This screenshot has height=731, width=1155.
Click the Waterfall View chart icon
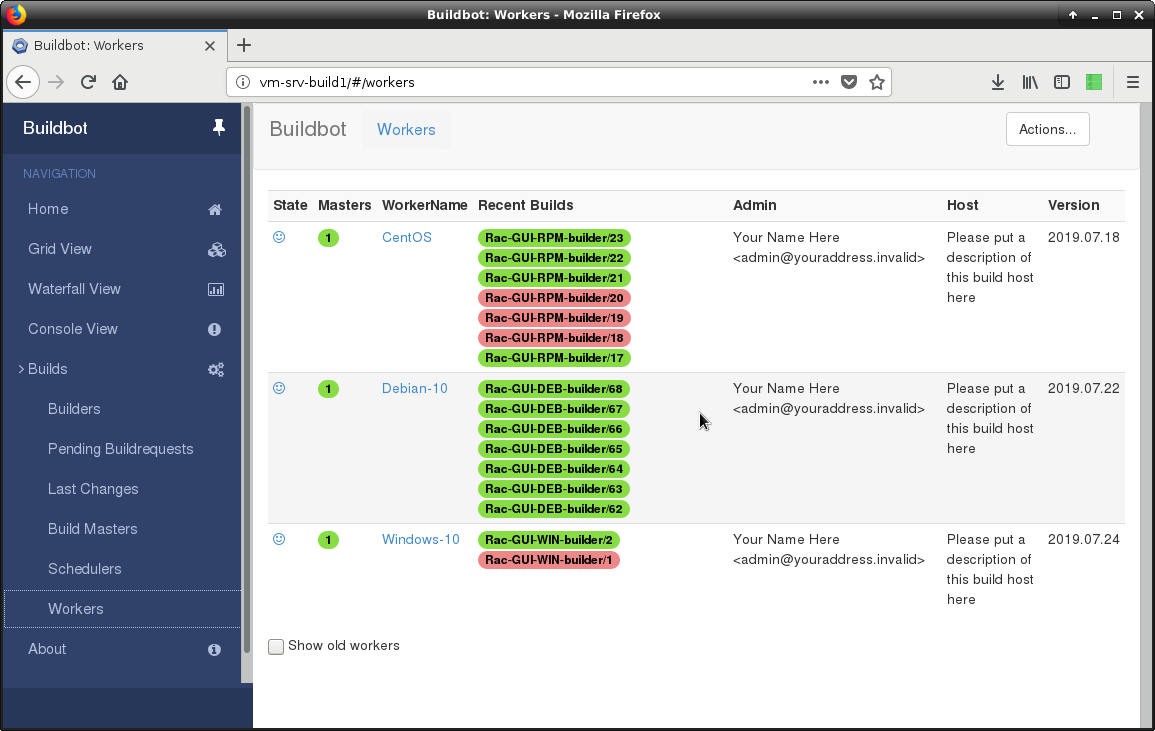215,290
